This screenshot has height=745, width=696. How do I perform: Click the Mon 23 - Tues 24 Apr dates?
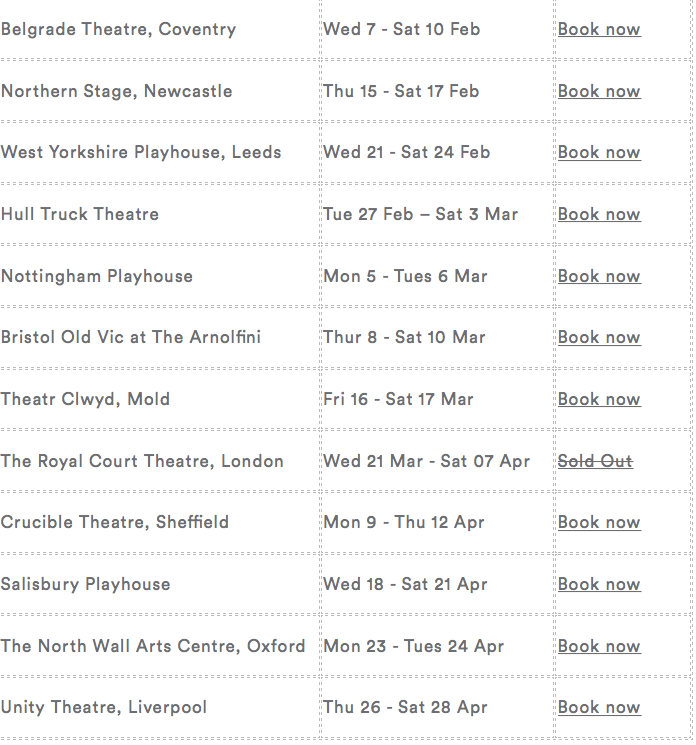(x=413, y=646)
